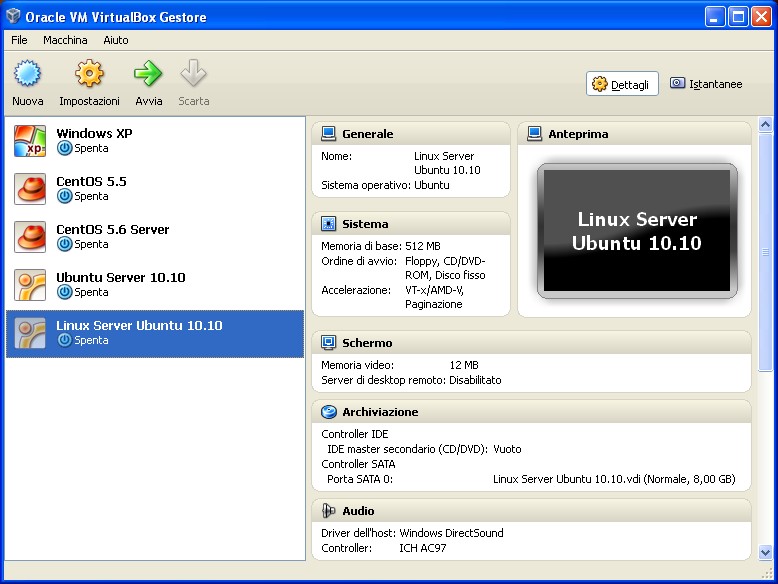Click the Anteprima header label
778x584 pixels.
578,134
